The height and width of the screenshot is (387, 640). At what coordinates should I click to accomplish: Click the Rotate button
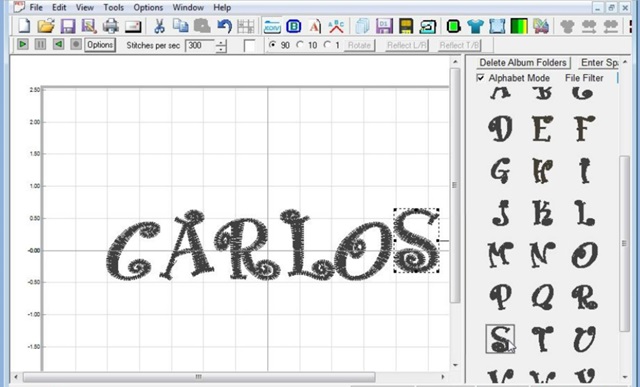click(x=359, y=45)
